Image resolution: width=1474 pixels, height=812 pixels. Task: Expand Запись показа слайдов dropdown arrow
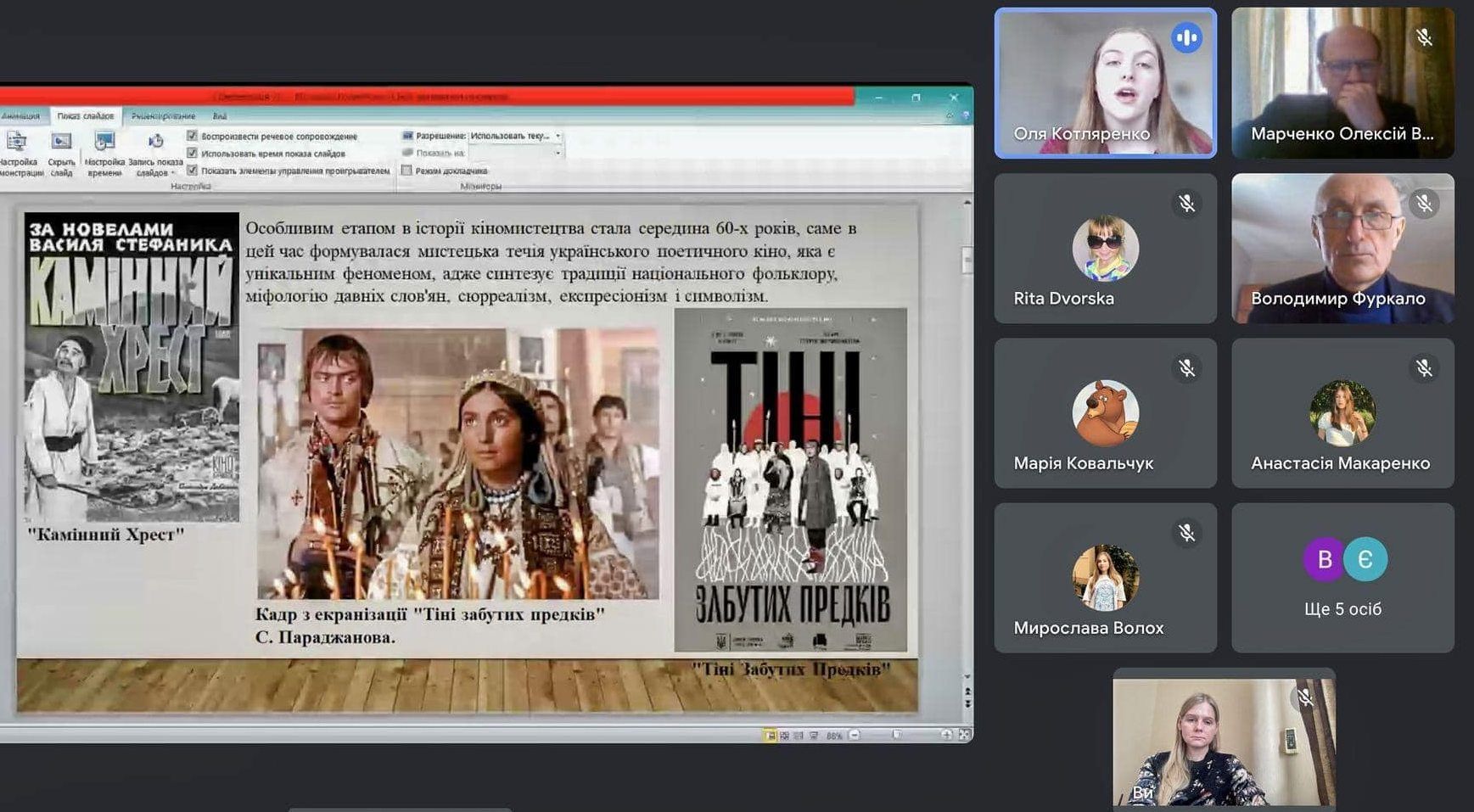pos(173,173)
